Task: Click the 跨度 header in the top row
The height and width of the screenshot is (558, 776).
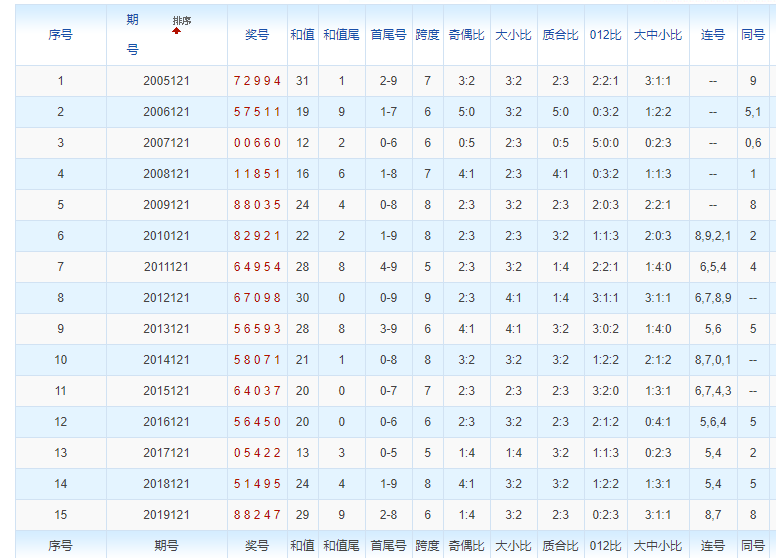Action: [428, 35]
